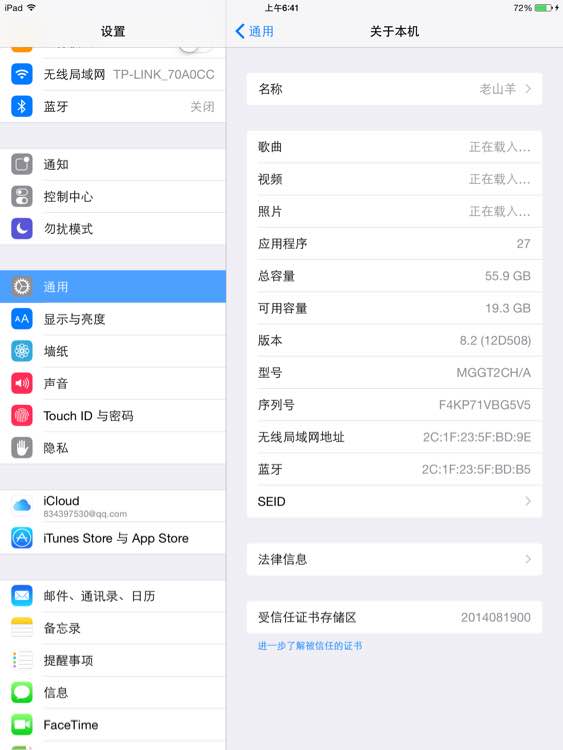The image size is (563, 750).
Task: Open 显示与亮度 settings item
Action: pyautogui.click(x=113, y=319)
